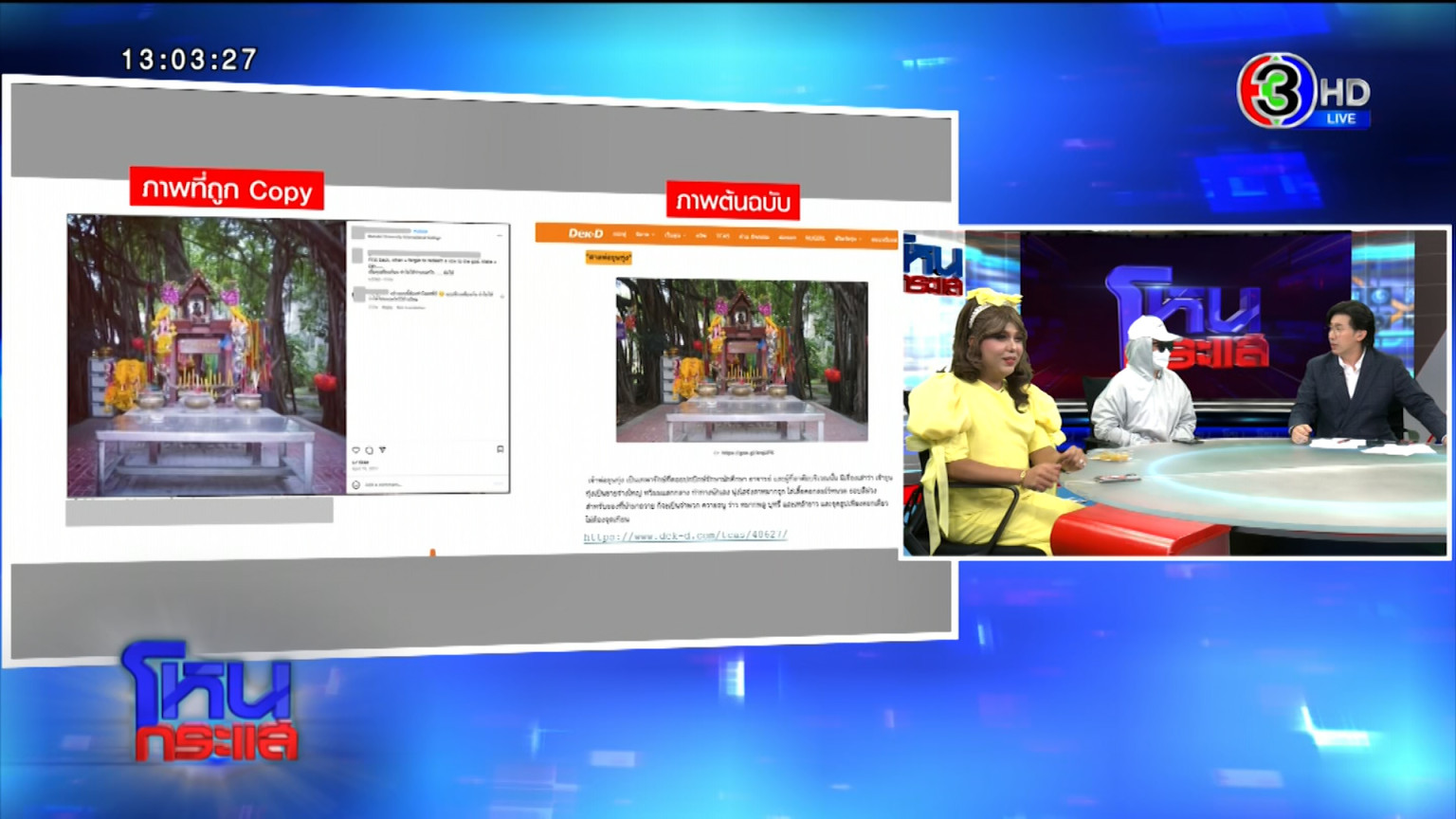The width and height of the screenshot is (1456, 819).
Task: Expand the second dropdown in Dek-D navbar
Action: pos(645,234)
